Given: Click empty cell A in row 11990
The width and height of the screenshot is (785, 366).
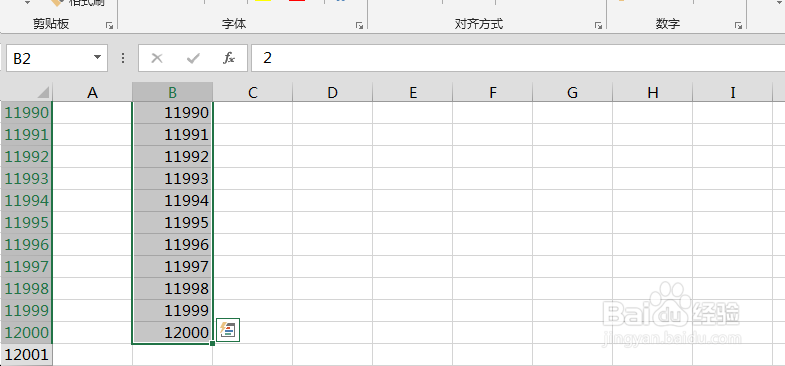Looking at the screenshot, I should pos(92,113).
